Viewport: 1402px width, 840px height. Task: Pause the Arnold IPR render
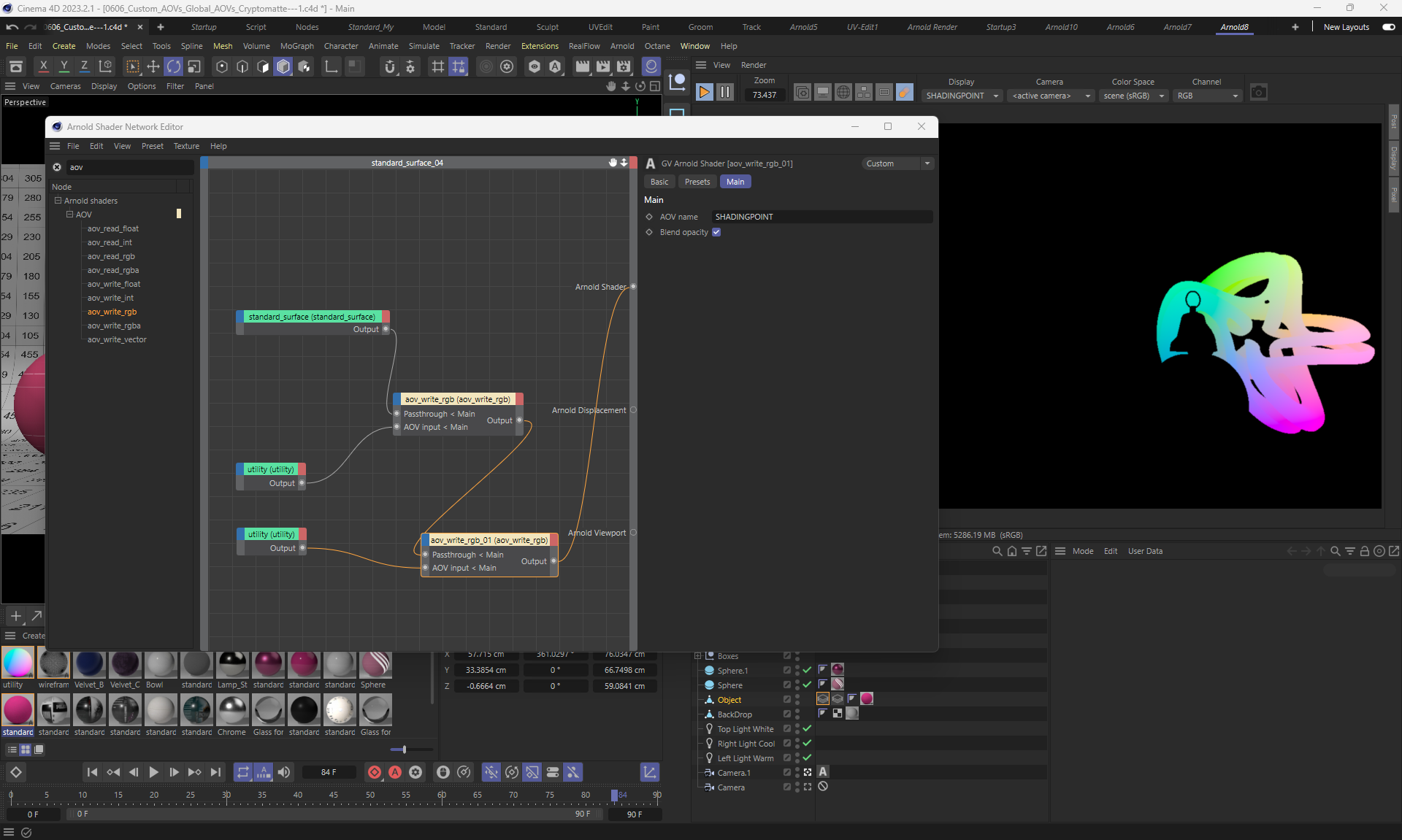click(724, 92)
